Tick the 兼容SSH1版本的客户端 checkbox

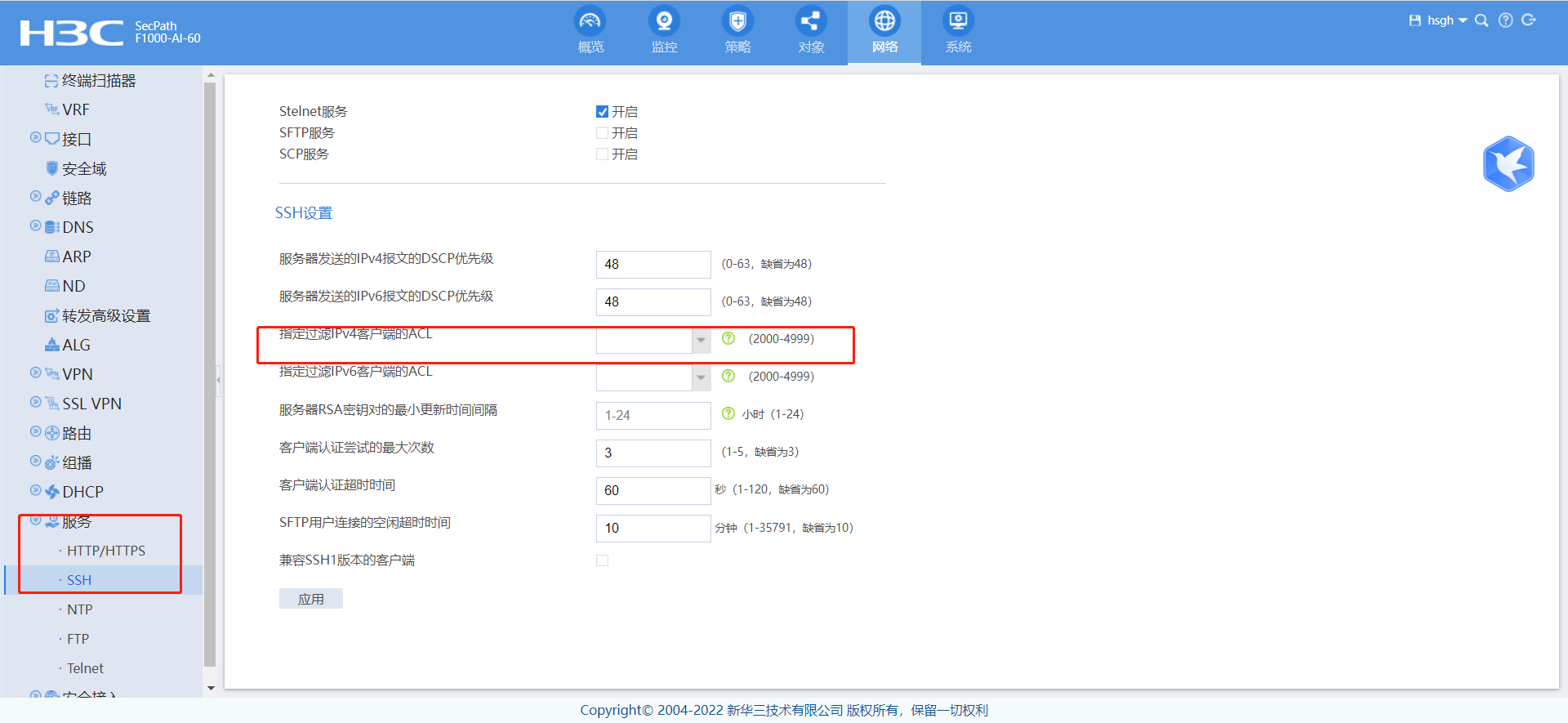602,560
